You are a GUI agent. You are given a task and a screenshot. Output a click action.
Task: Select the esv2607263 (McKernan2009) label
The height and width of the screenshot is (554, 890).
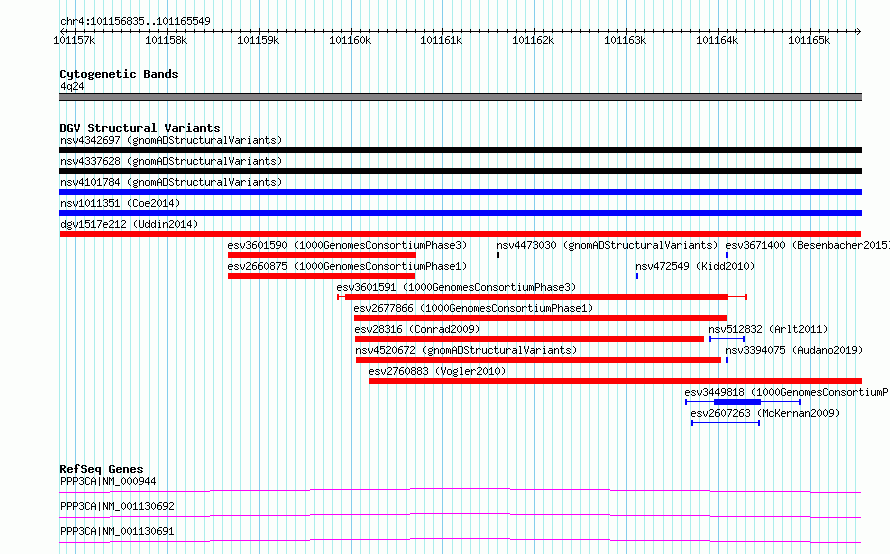pyautogui.click(x=765, y=413)
